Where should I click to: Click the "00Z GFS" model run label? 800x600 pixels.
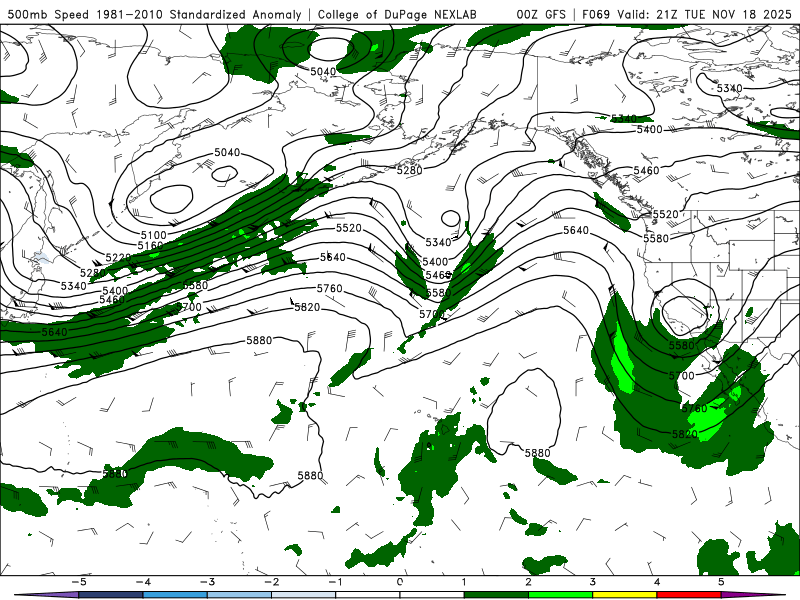pos(541,14)
